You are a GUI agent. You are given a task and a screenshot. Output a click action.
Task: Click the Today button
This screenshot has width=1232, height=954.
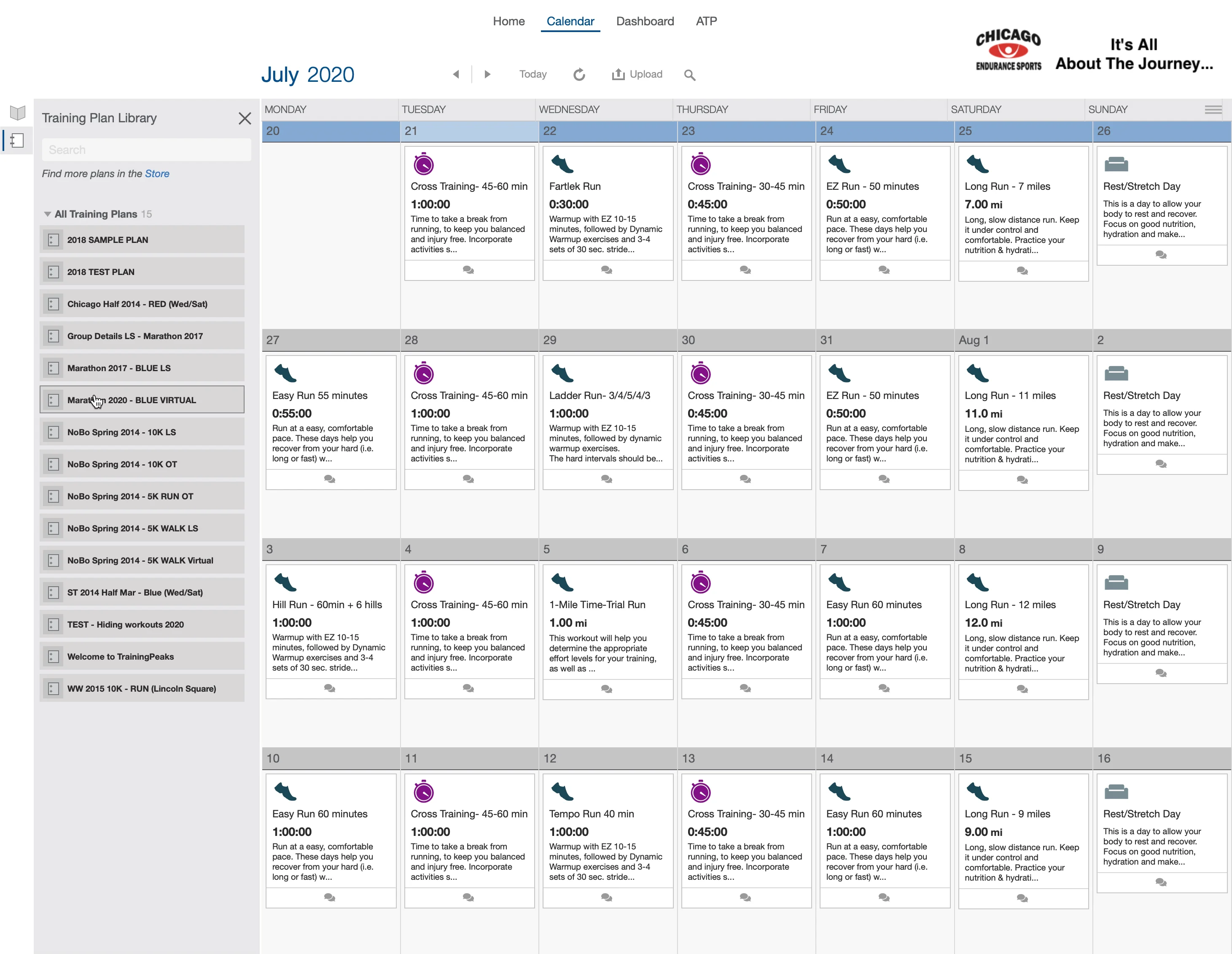(x=533, y=74)
